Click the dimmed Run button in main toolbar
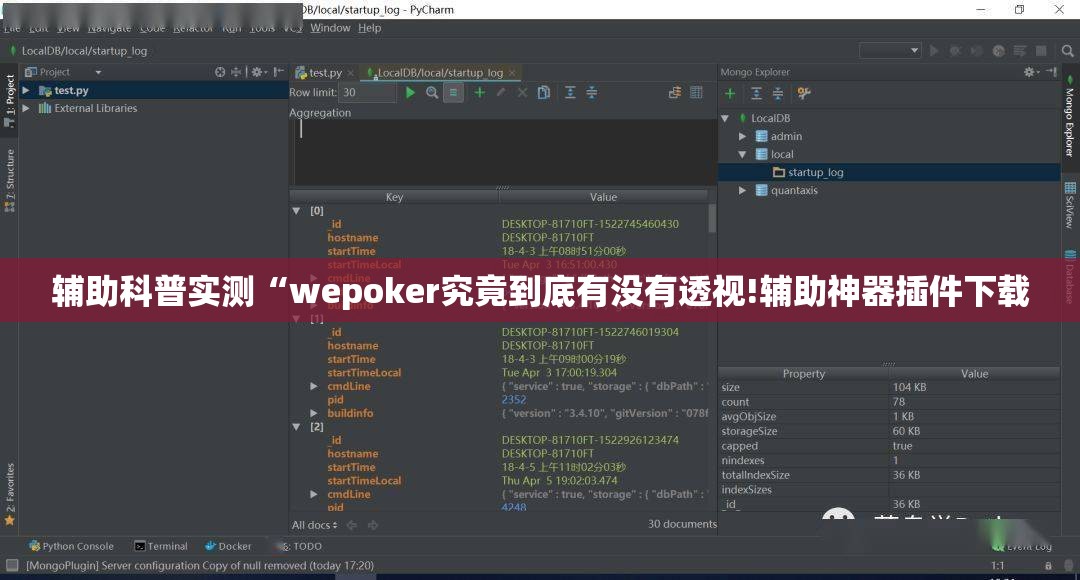Screen dimensions: 1080x580 coord(934,51)
